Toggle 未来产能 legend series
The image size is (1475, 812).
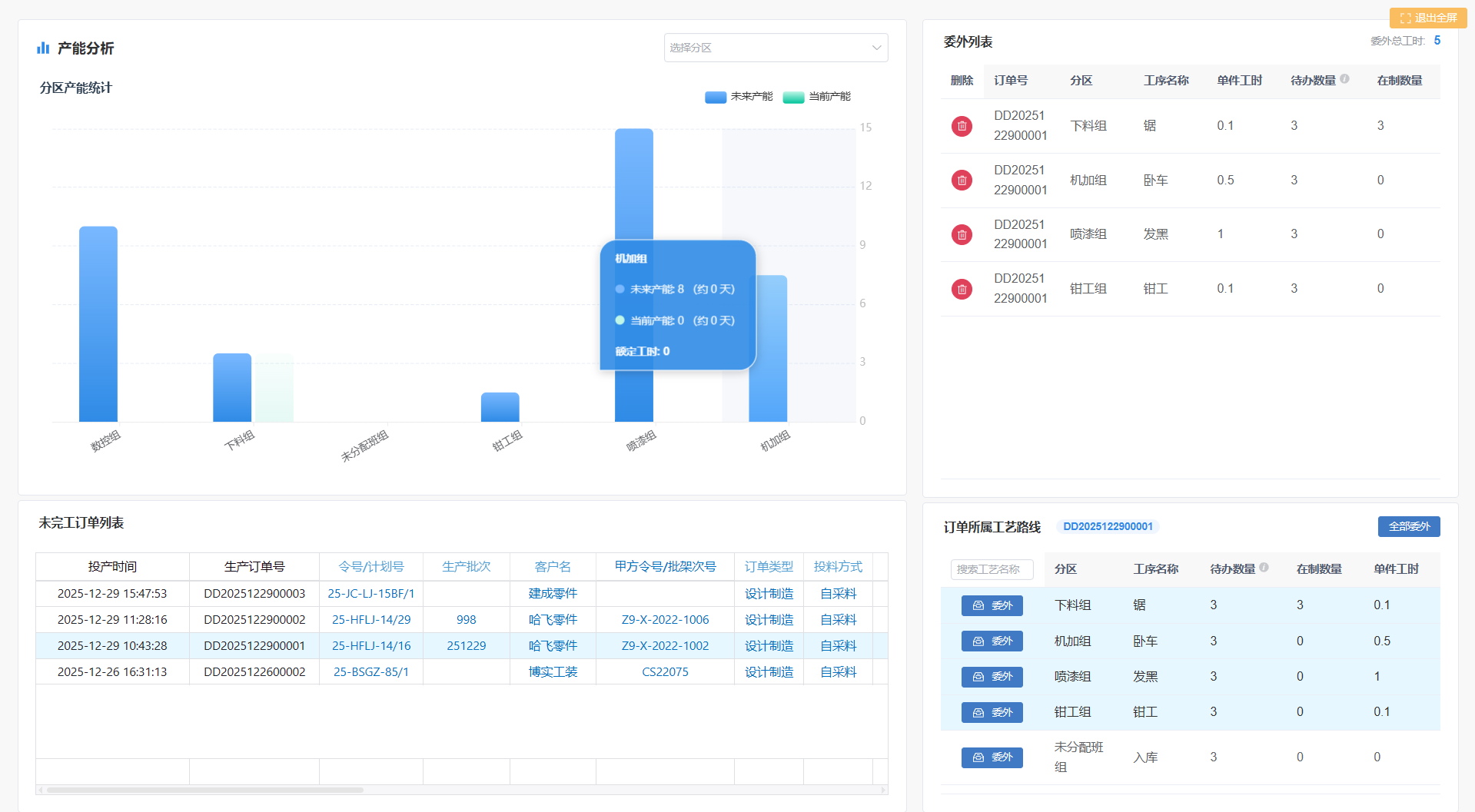pos(739,97)
